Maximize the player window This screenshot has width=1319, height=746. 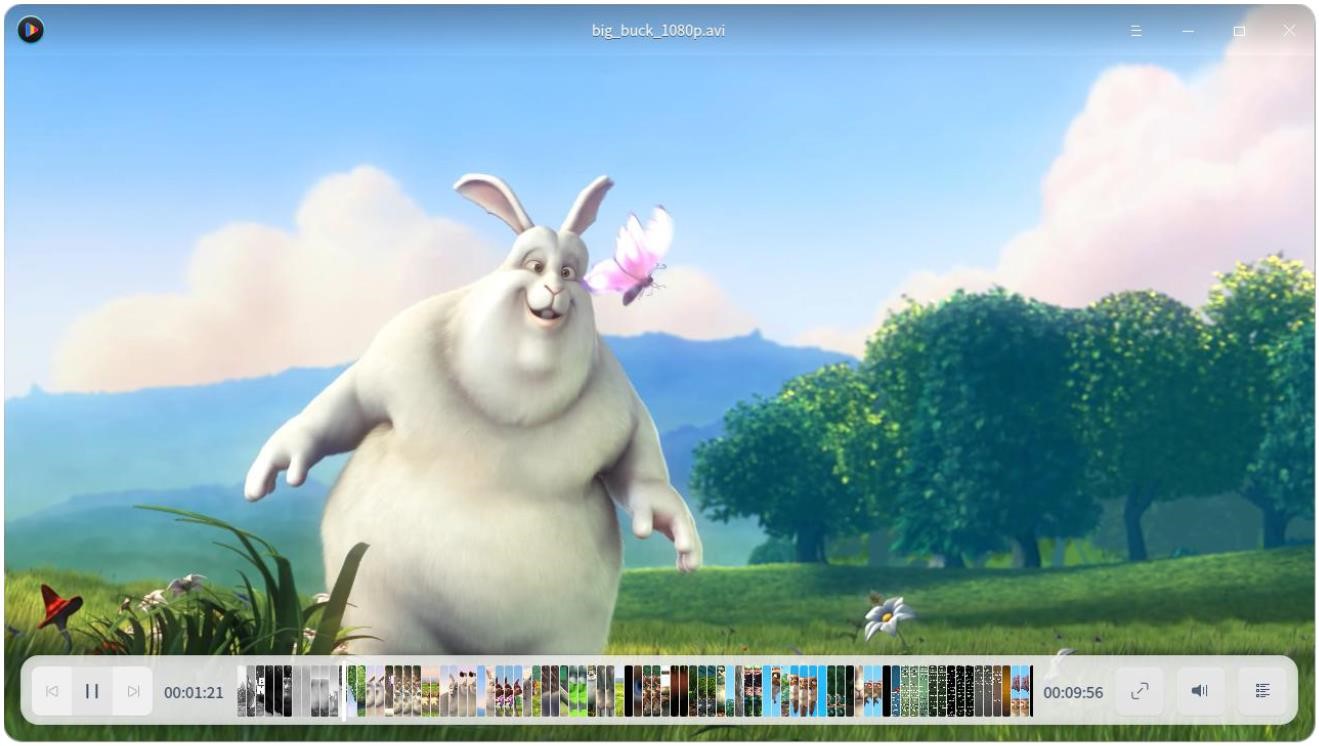click(x=1239, y=31)
